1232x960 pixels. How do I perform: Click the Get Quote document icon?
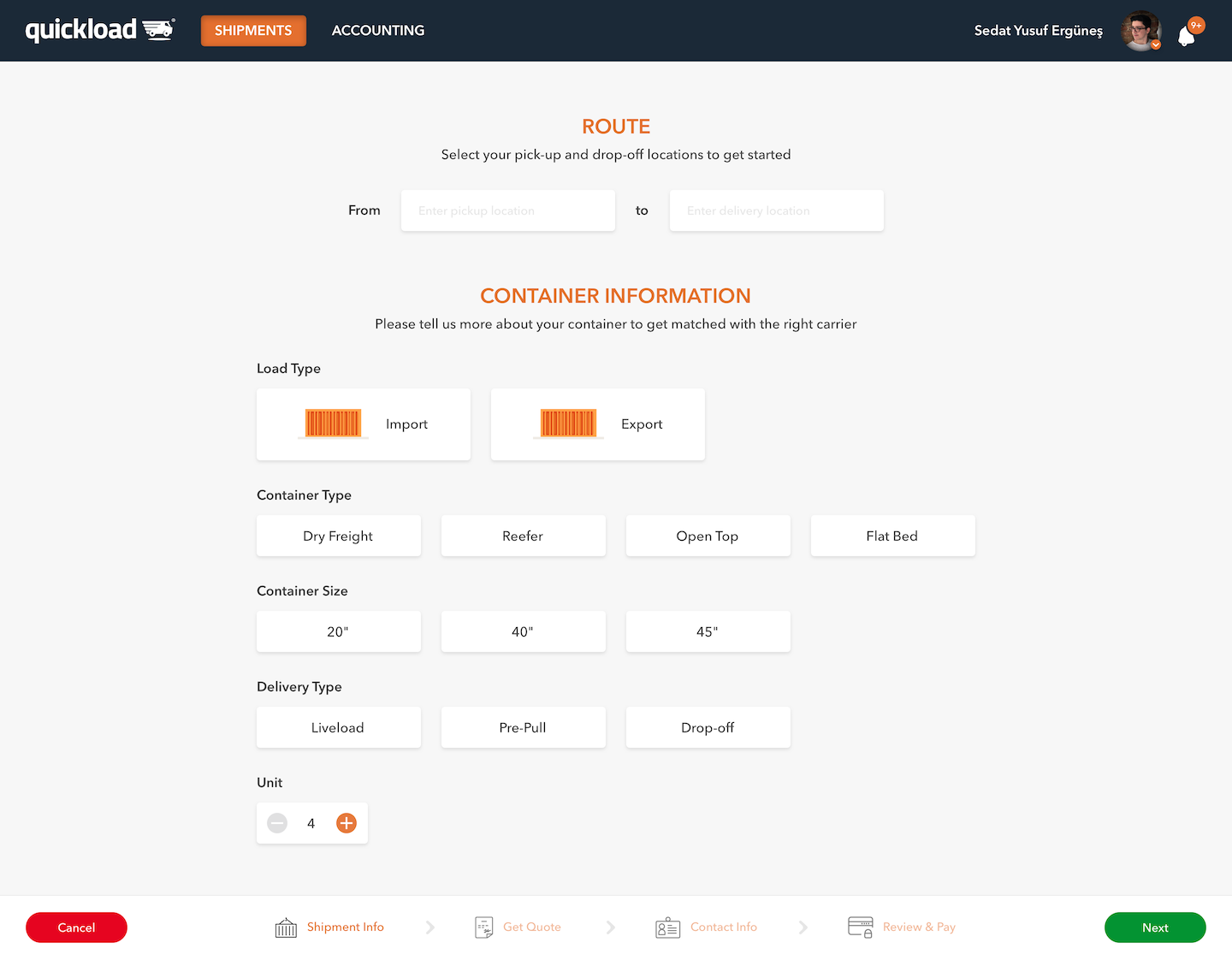tap(484, 927)
